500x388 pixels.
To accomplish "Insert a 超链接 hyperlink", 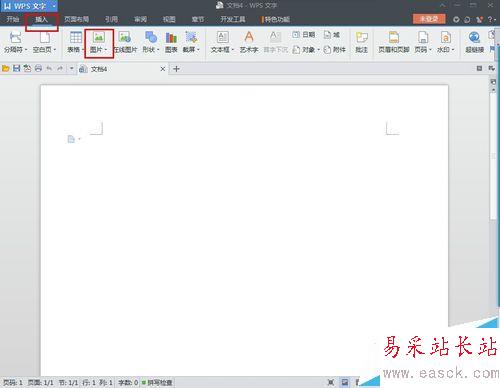I will click(474, 42).
